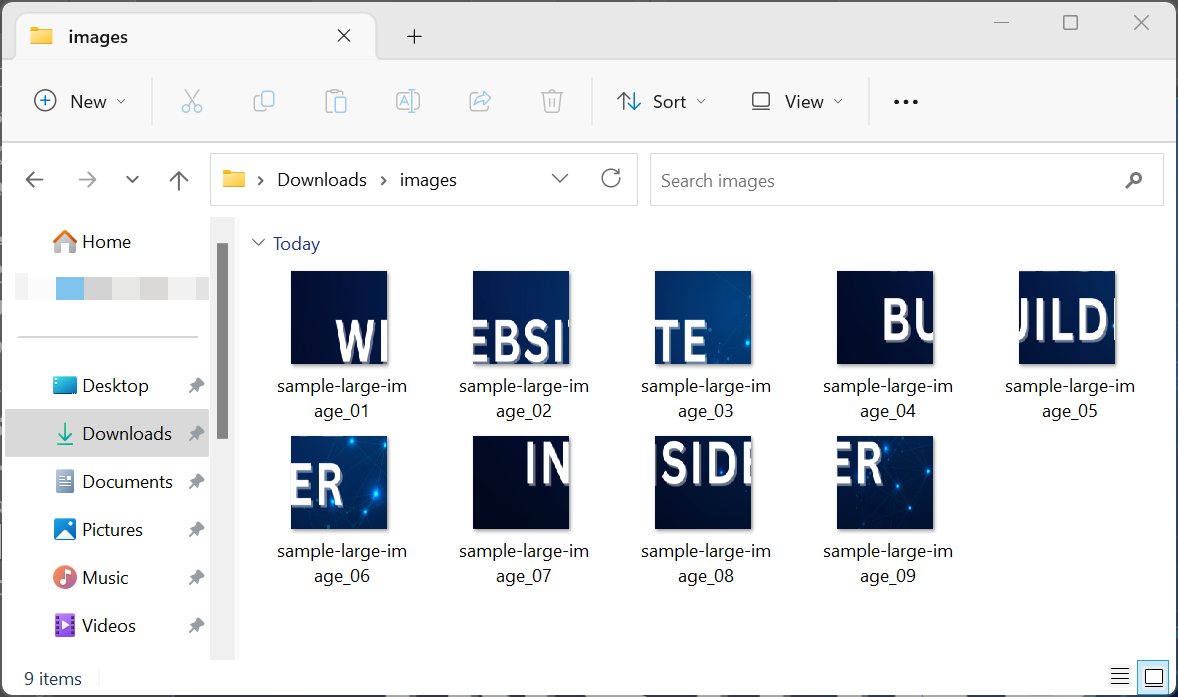Image resolution: width=1178 pixels, height=697 pixels.
Task: Share files via the Share icon
Action: (x=480, y=101)
